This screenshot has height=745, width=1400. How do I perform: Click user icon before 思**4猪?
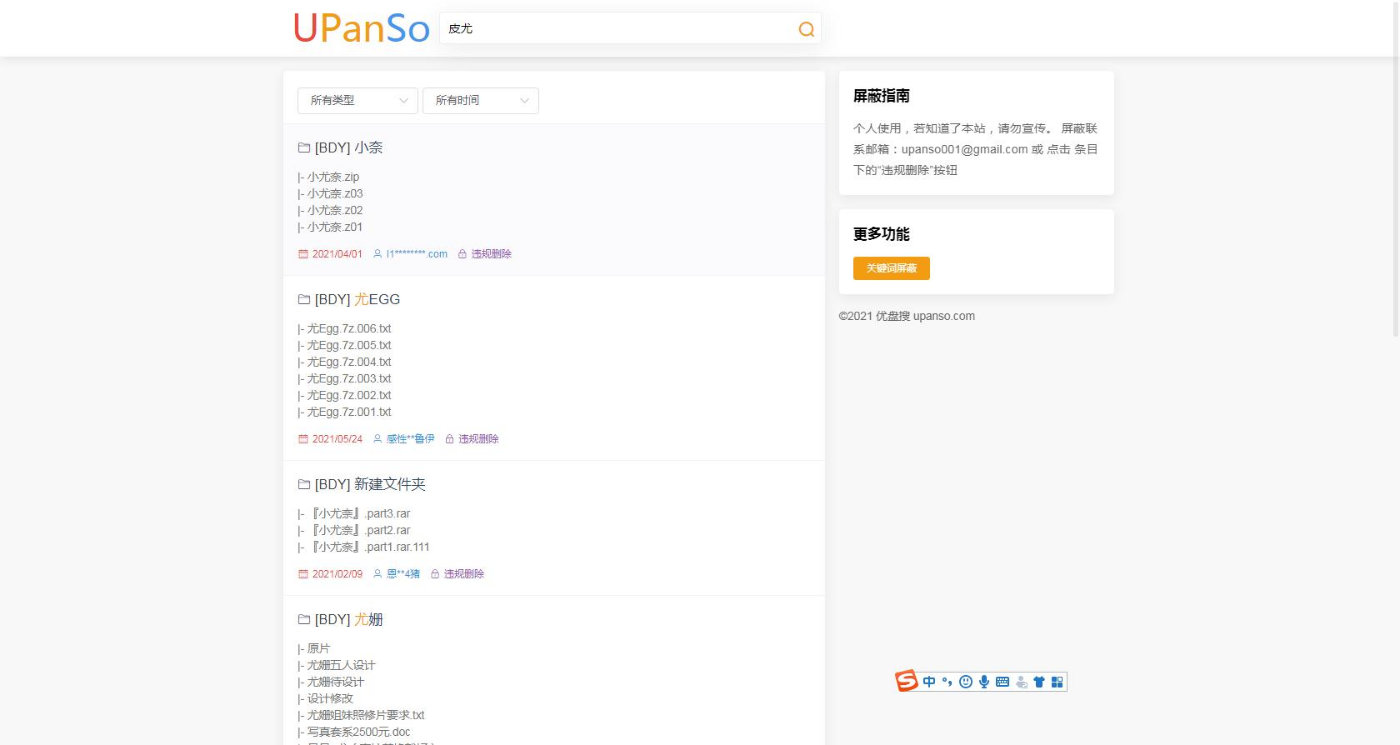click(x=377, y=574)
